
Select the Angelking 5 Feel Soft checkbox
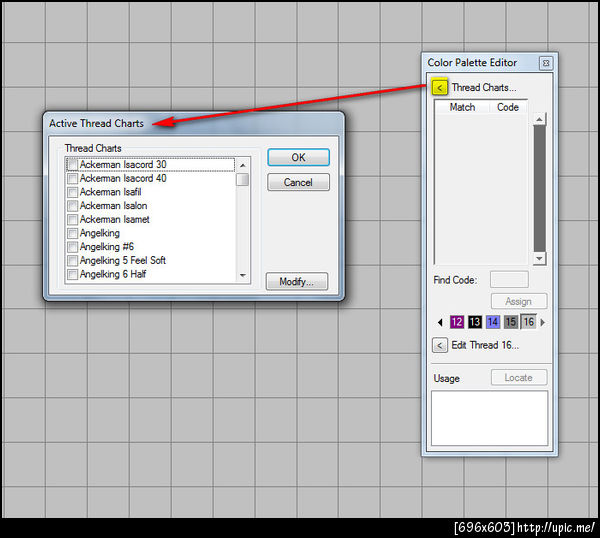coord(72,261)
